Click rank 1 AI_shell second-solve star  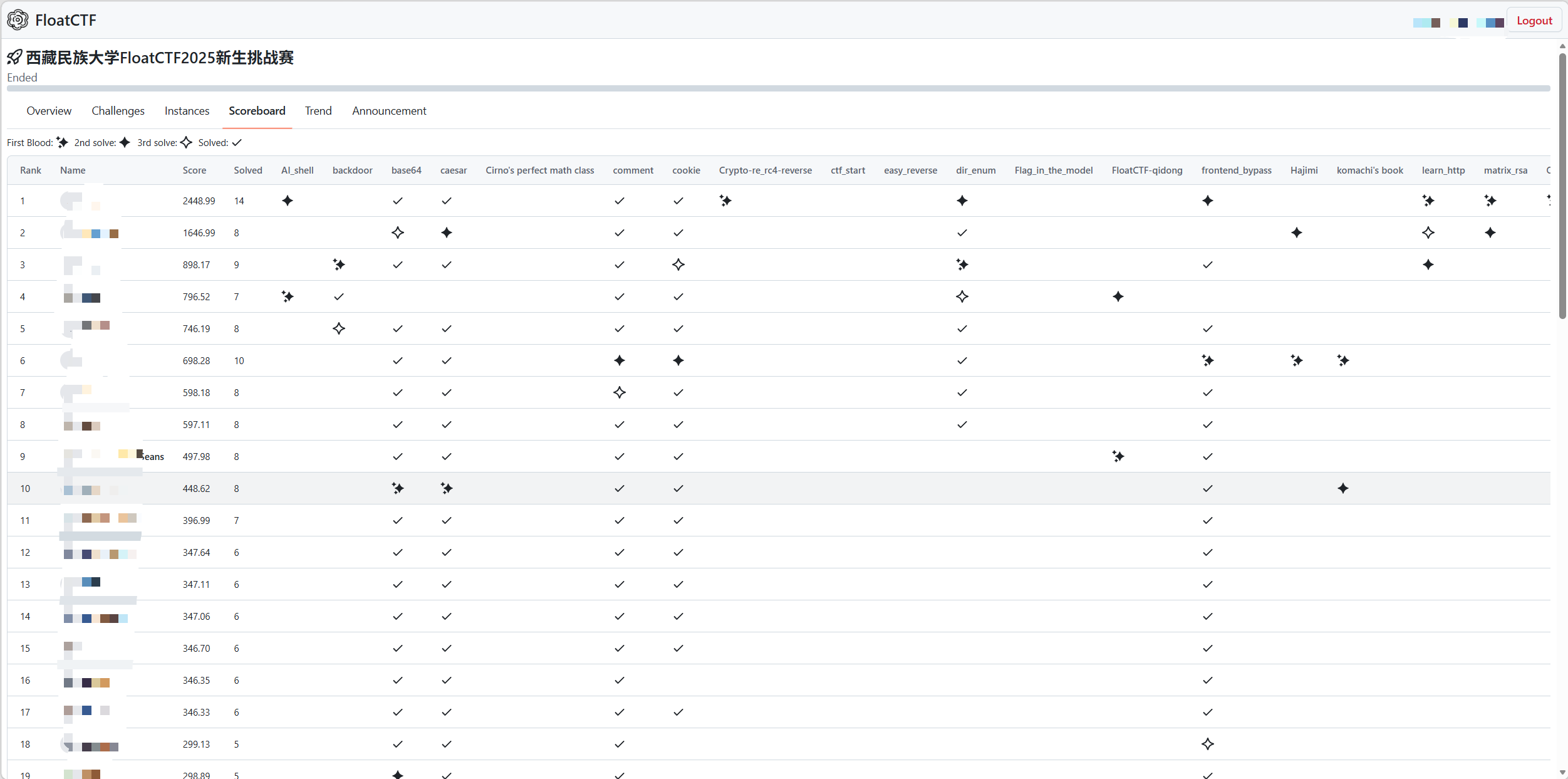click(288, 201)
